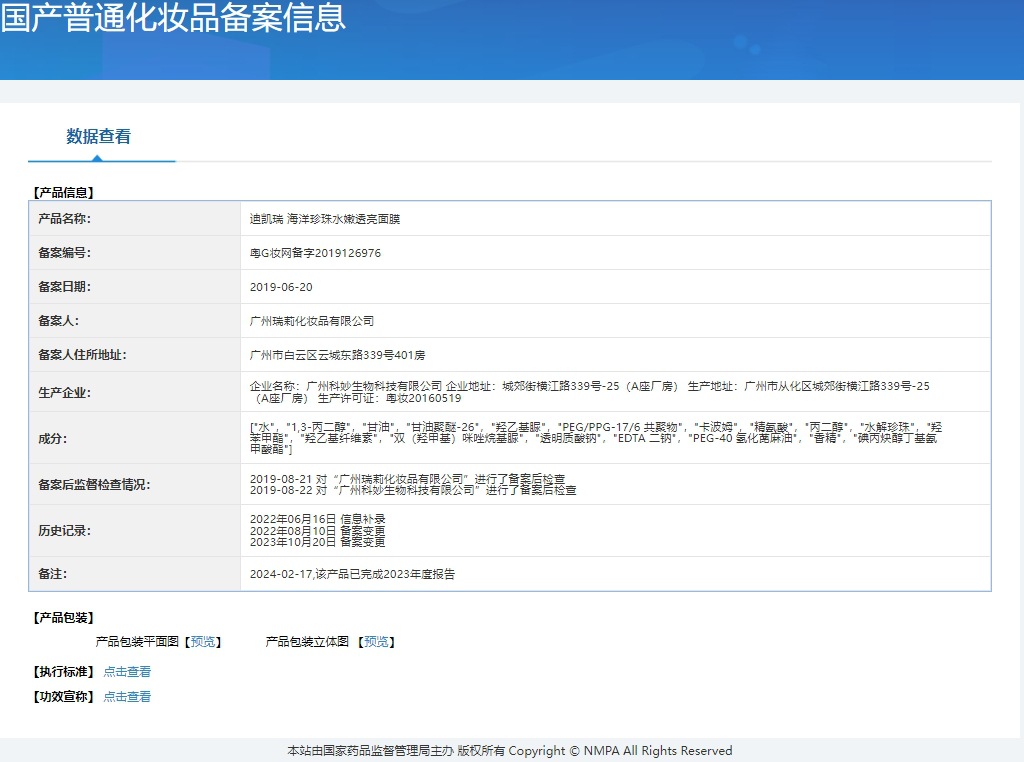This screenshot has height=762, width=1024.
Task: Click the 备案人 row label
Action: [58, 321]
